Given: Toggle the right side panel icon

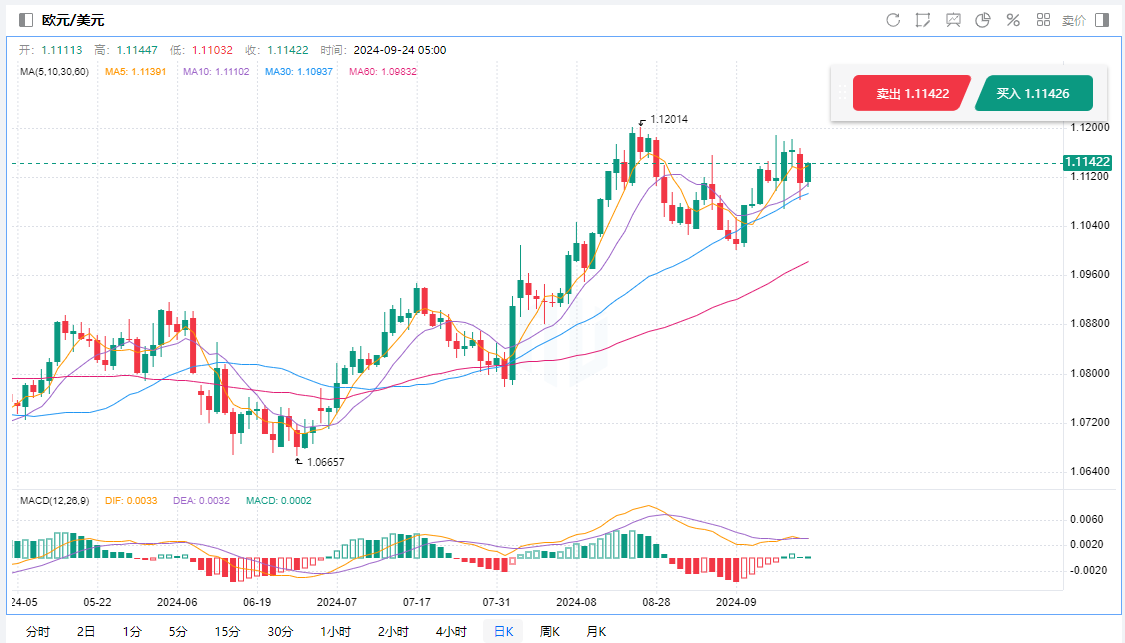Looking at the screenshot, I should [1102, 20].
